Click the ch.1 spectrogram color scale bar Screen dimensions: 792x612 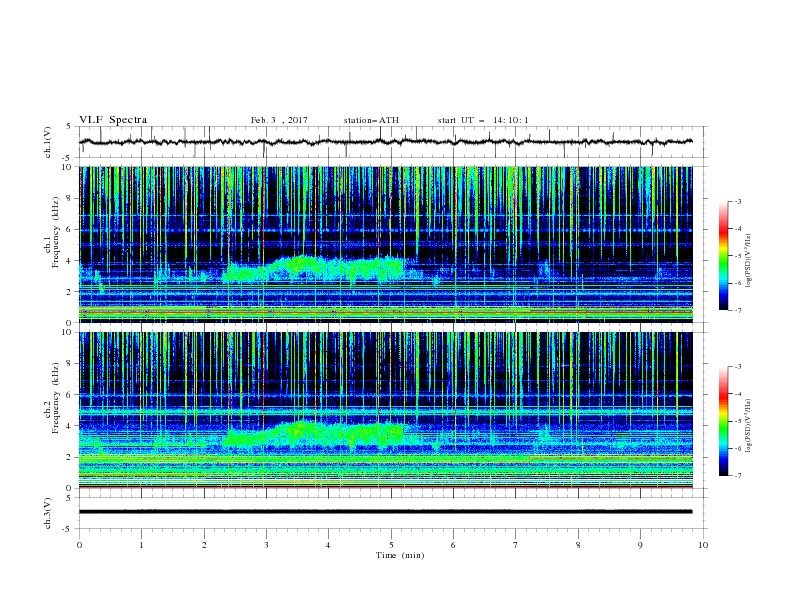[x=723, y=256]
